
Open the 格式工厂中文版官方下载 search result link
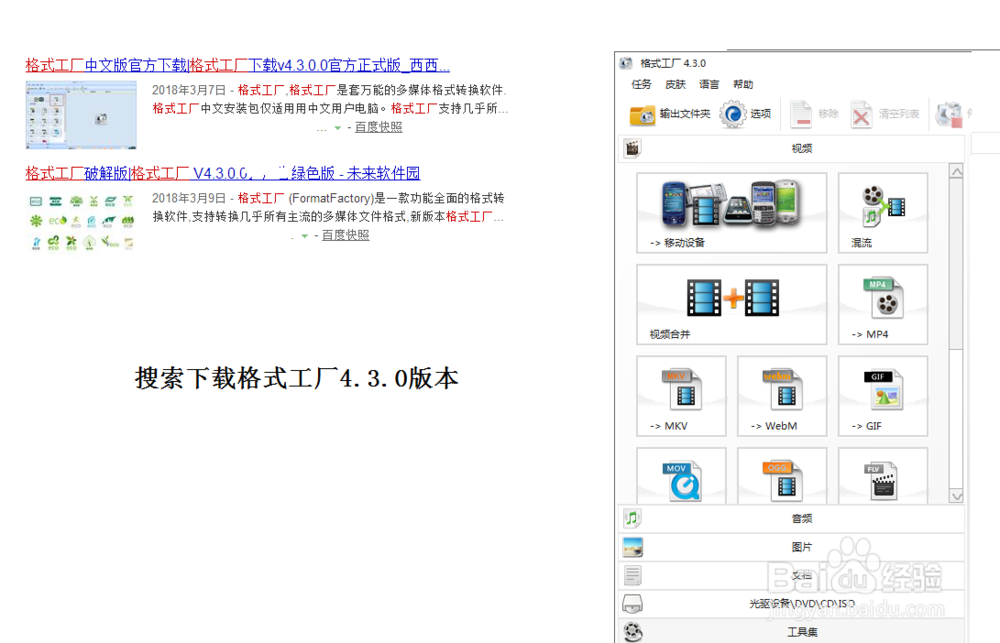coord(237,65)
